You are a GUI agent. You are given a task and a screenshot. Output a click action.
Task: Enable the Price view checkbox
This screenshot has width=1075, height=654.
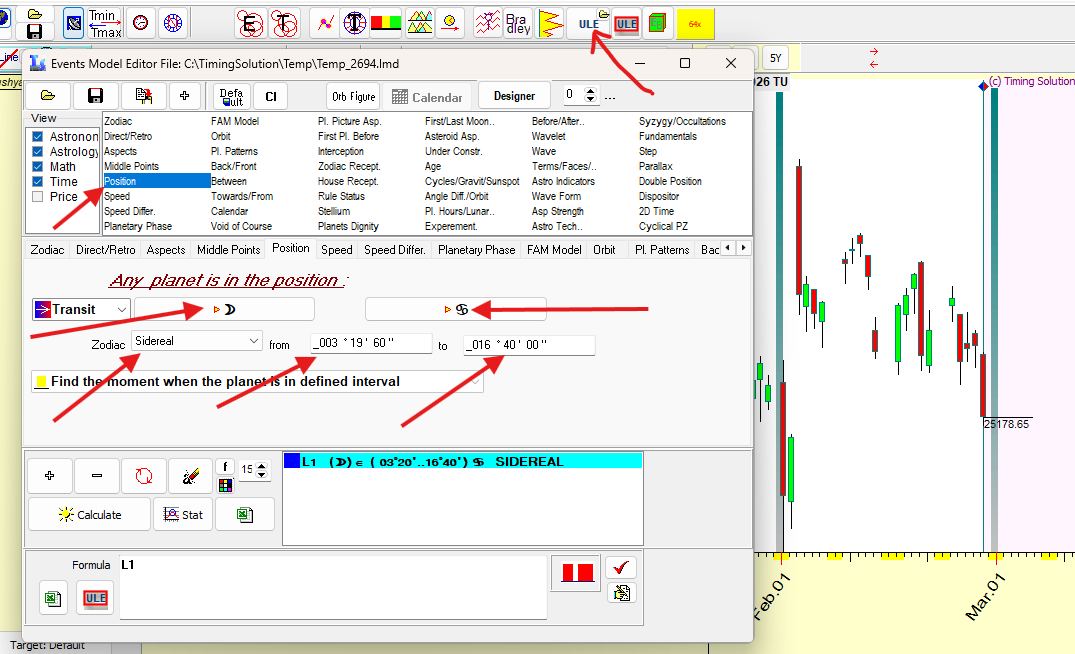(x=38, y=197)
